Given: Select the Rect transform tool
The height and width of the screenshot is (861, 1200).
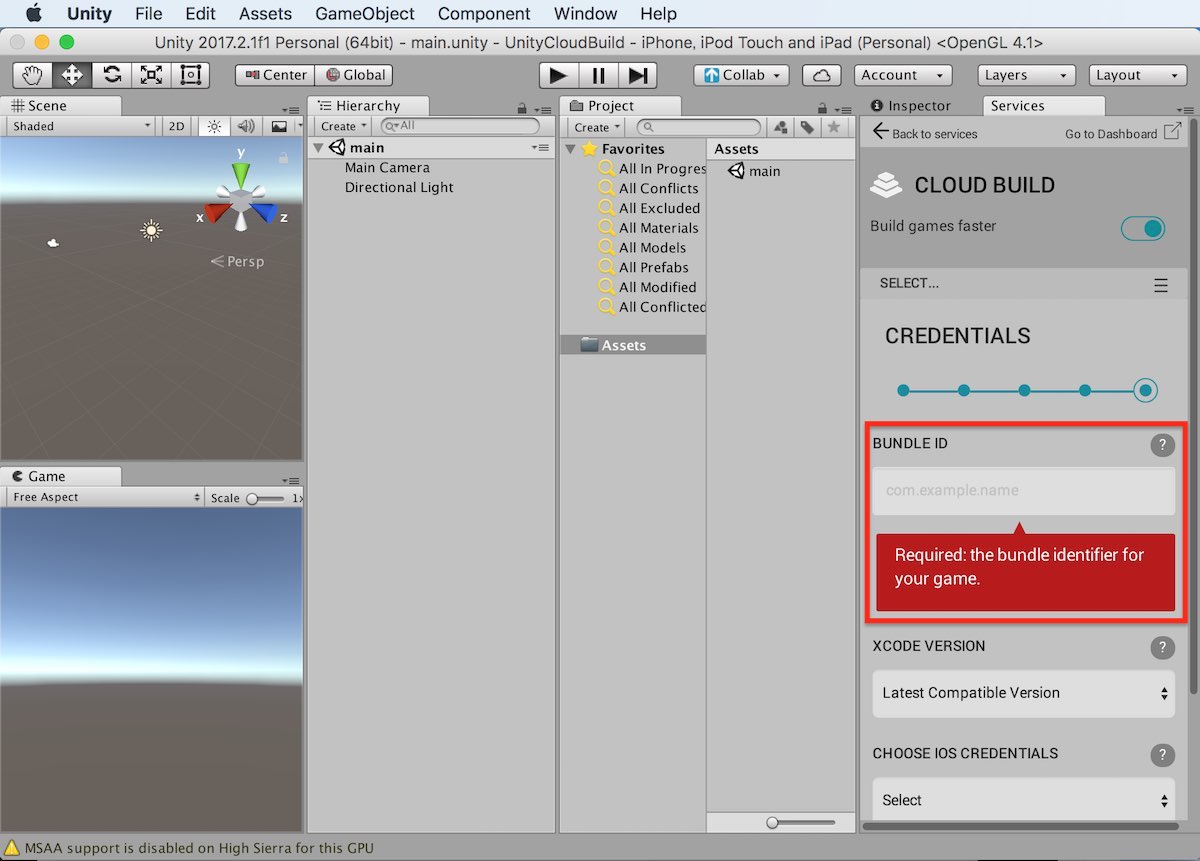Looking at the screenshot, I should 190,75.
